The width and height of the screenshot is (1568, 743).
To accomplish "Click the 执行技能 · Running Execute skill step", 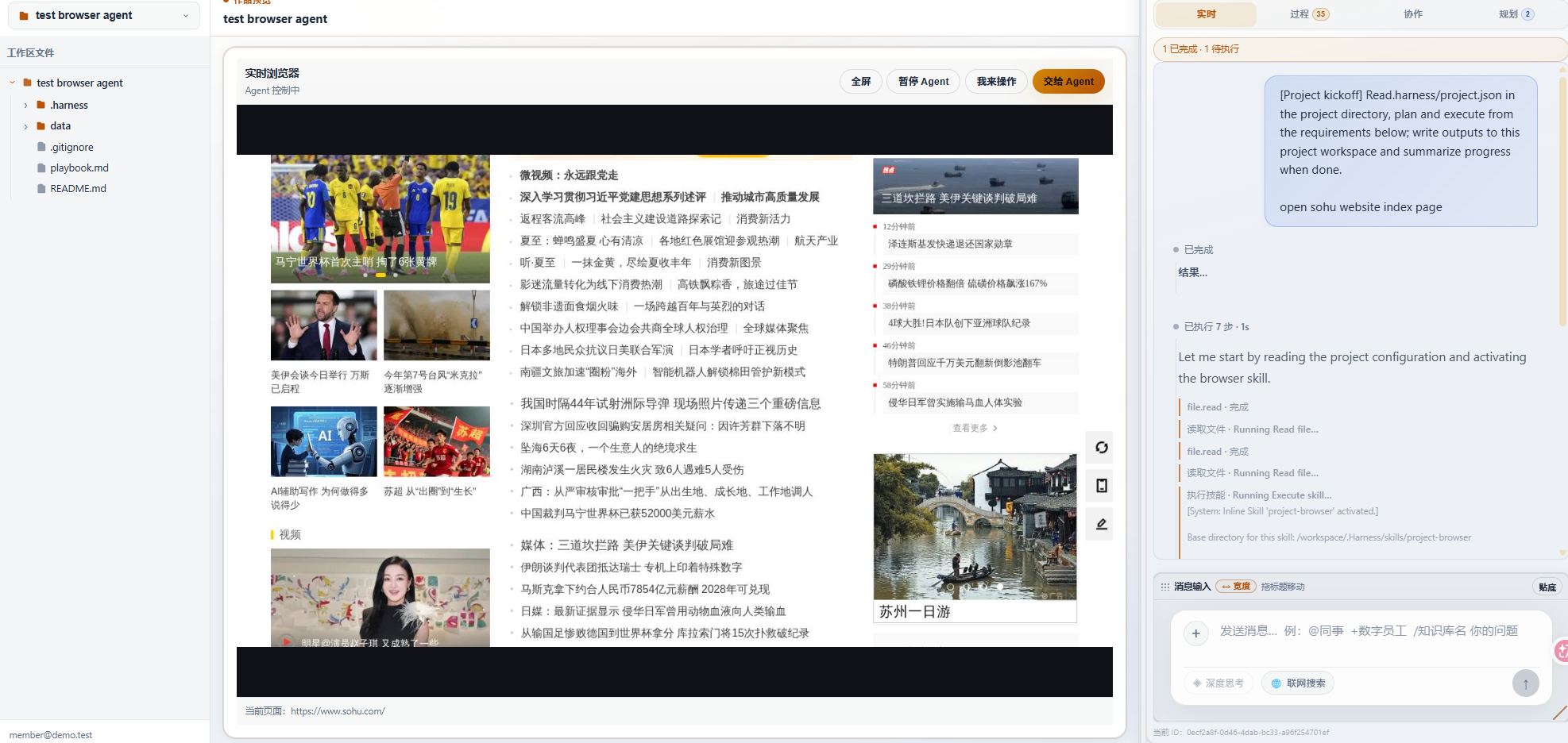I will pos(1259,495).
